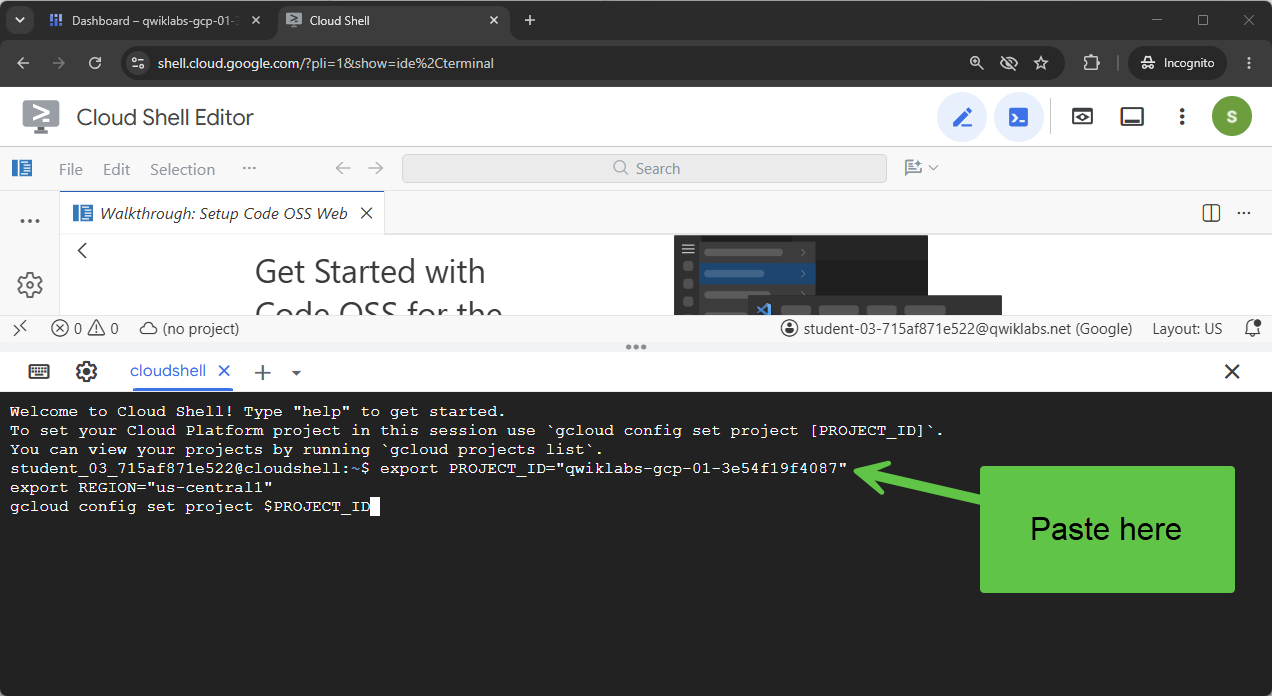Open the Selection menu

pyautogui.click(x=182, y=169)
